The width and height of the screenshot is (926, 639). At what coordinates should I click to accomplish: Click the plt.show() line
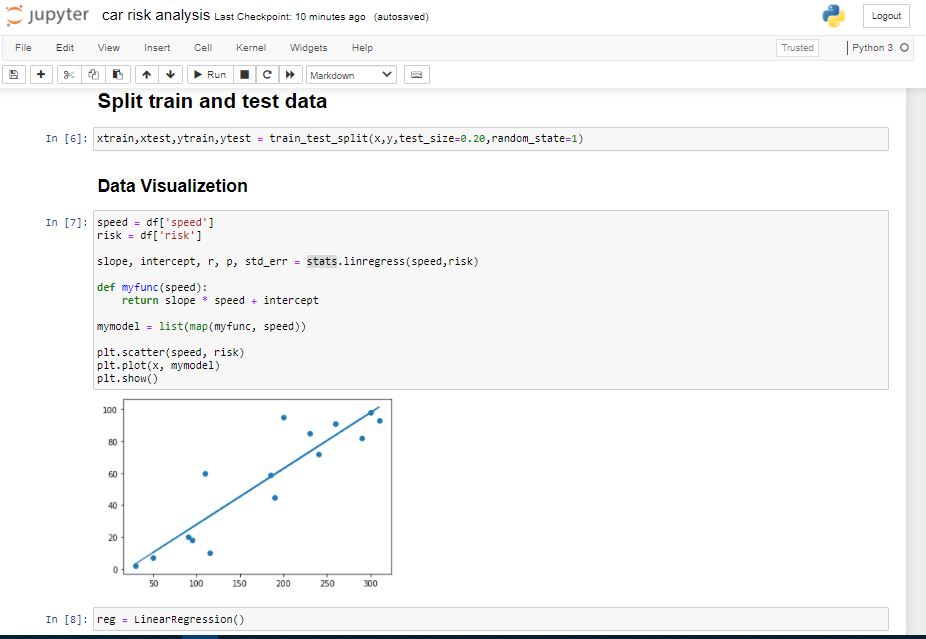pos(128,379)
